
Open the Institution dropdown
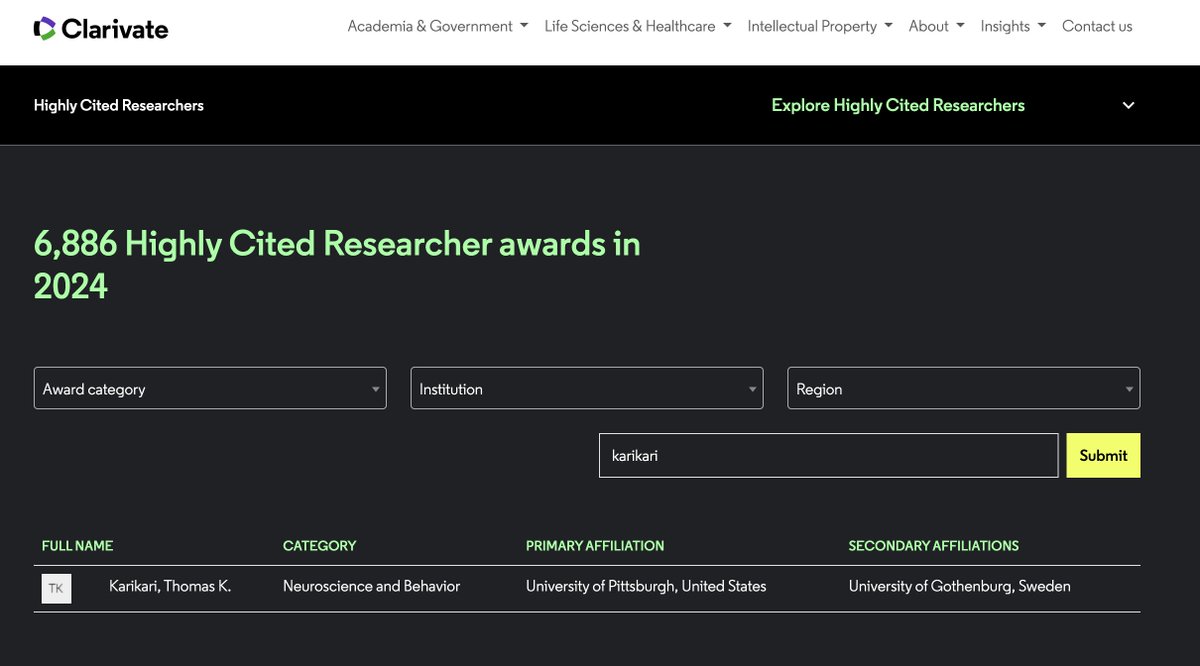[587, 388]
